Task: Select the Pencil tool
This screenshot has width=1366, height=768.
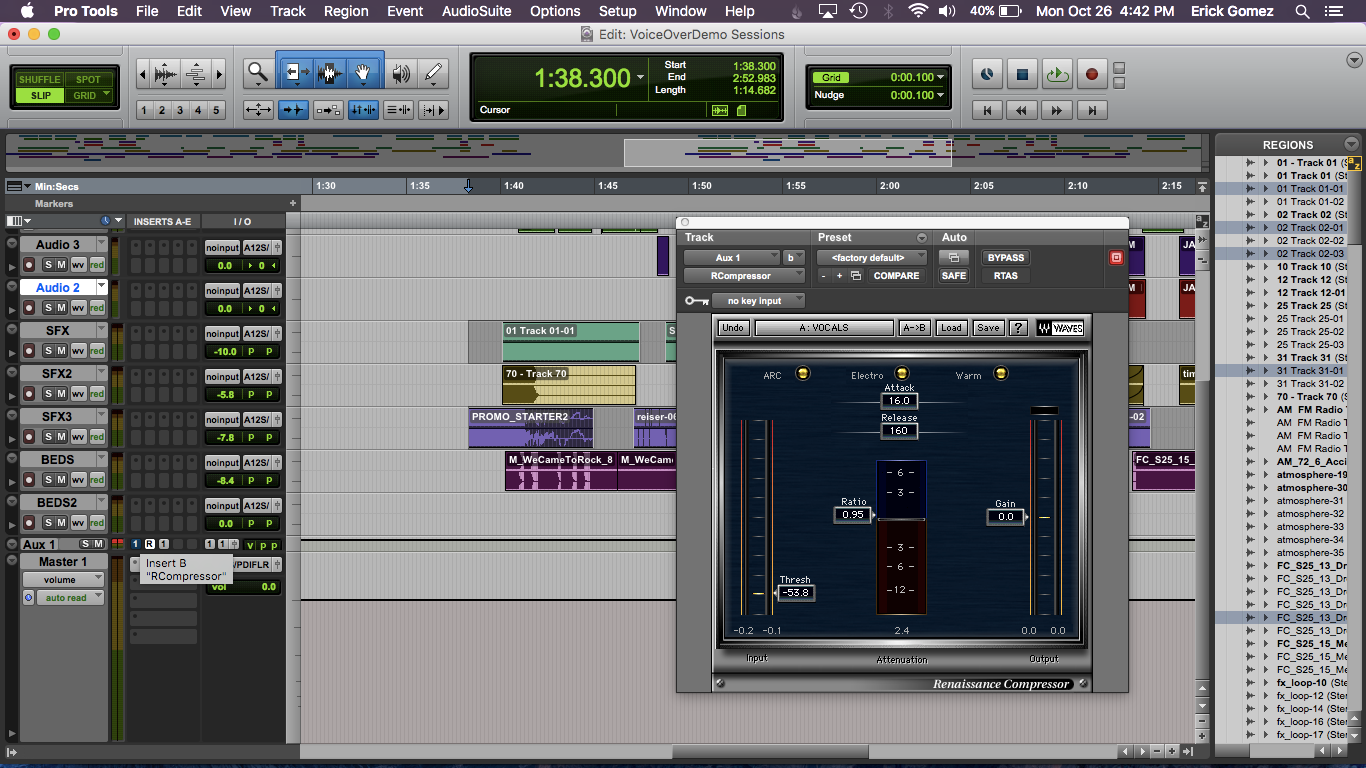Action: pos(433,73)
